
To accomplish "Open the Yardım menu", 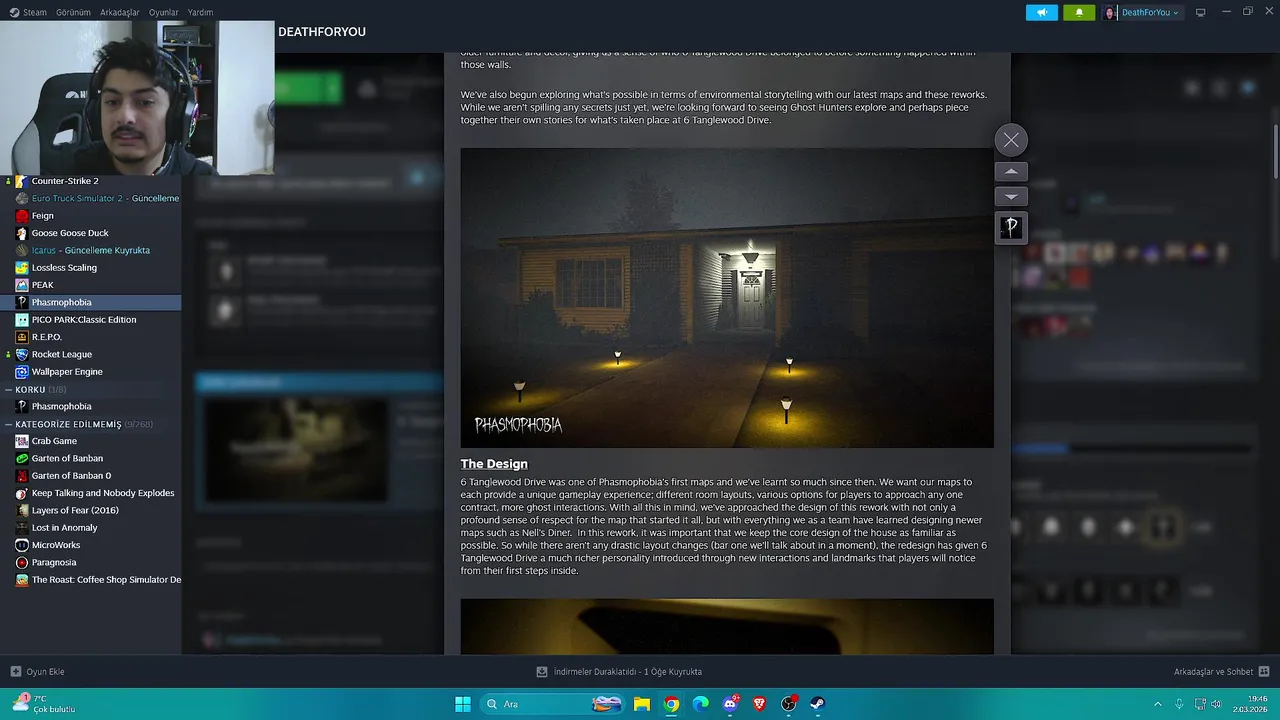I will pos(200,12).
